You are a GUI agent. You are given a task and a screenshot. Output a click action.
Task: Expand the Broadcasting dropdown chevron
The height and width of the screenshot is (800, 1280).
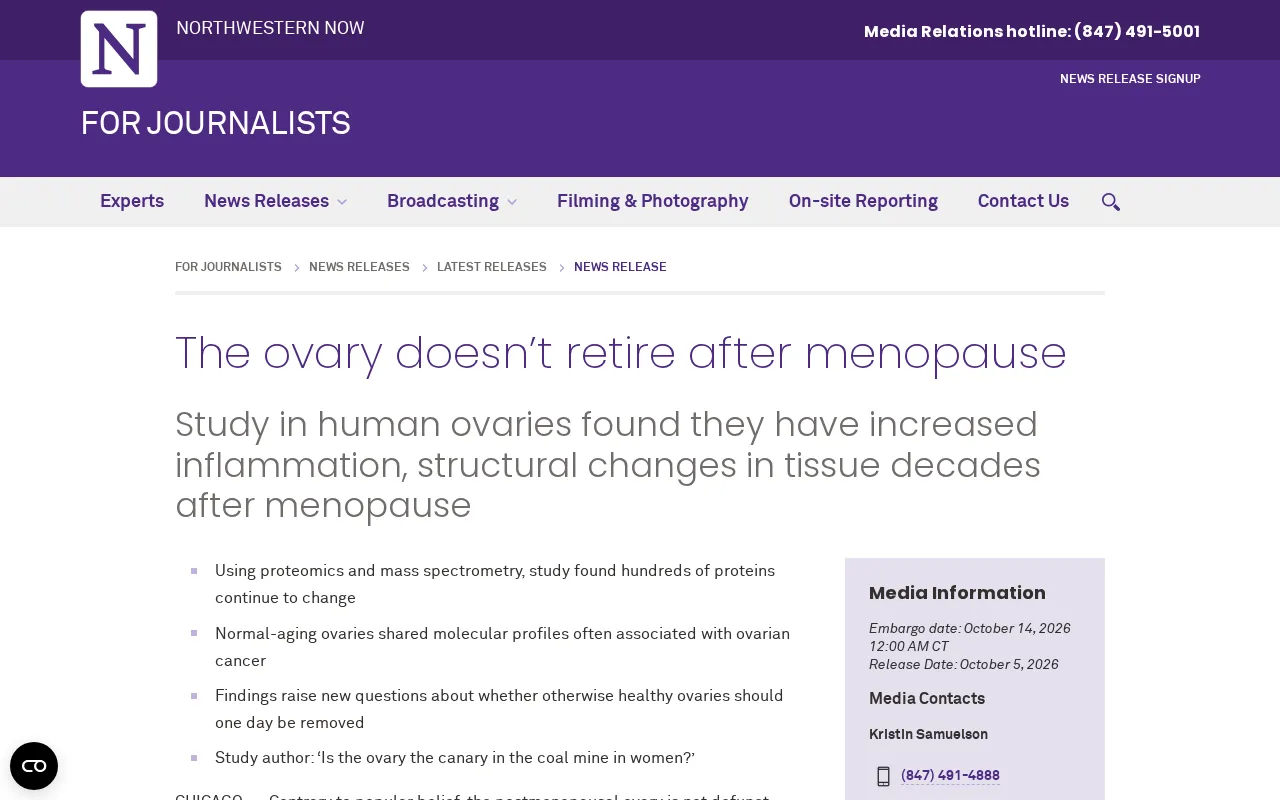(512, 202)
